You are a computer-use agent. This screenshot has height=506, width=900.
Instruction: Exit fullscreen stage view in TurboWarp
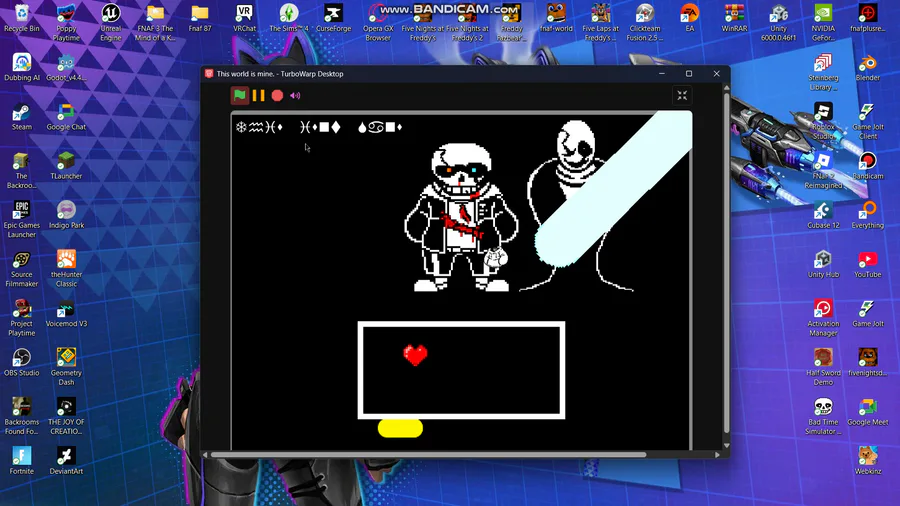(682, 96)
